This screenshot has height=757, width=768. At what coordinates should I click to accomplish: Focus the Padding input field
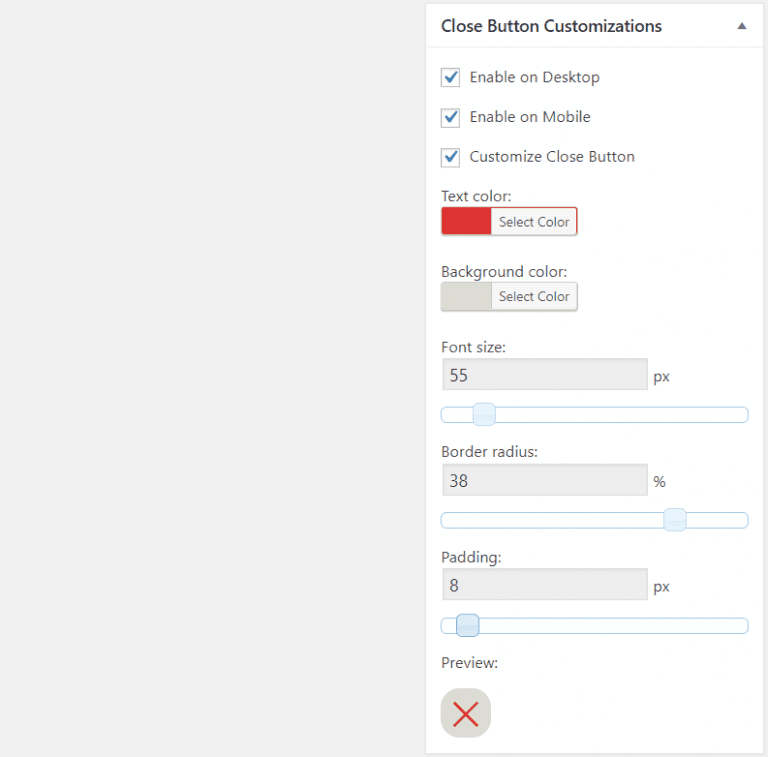coord(544,585)
